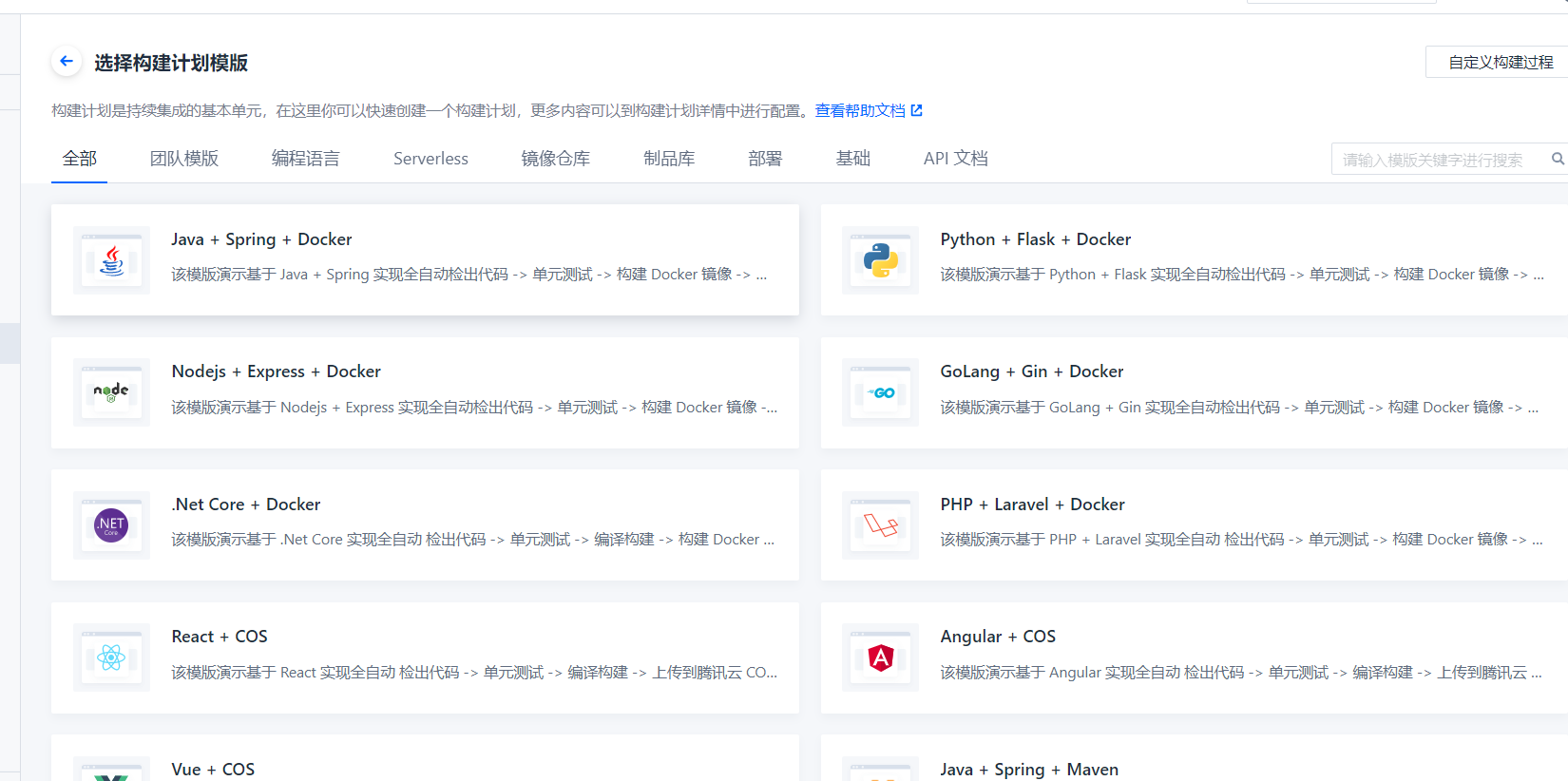This screenshot has width=1568, height=781.
Task: Click the Angular logo template icon
Action: [880, 657]
